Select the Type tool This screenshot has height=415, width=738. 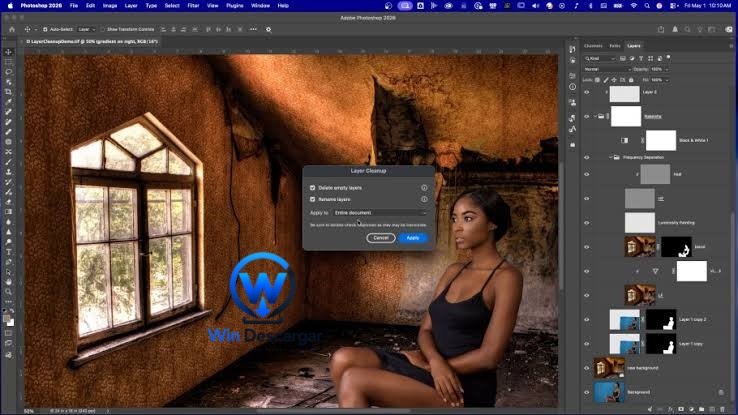tap(8, 252)
